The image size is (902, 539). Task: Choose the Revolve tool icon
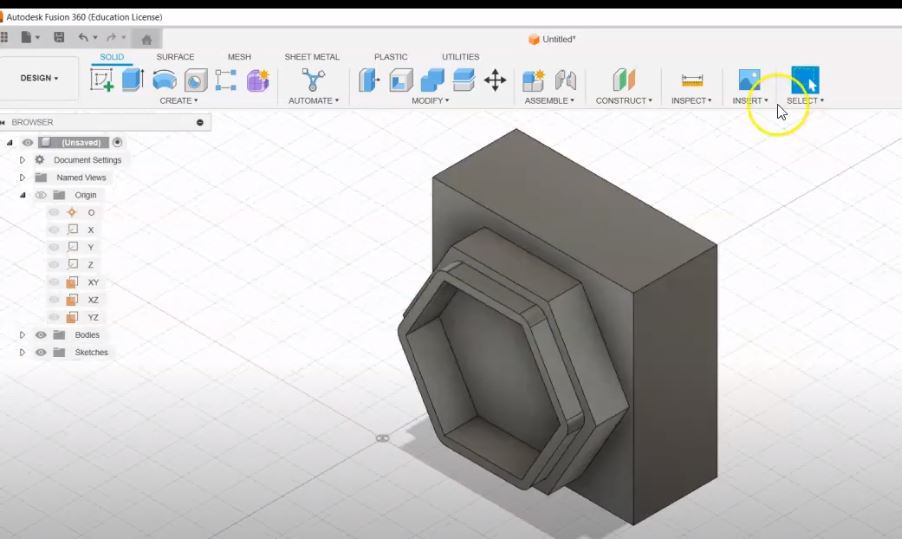165,79
